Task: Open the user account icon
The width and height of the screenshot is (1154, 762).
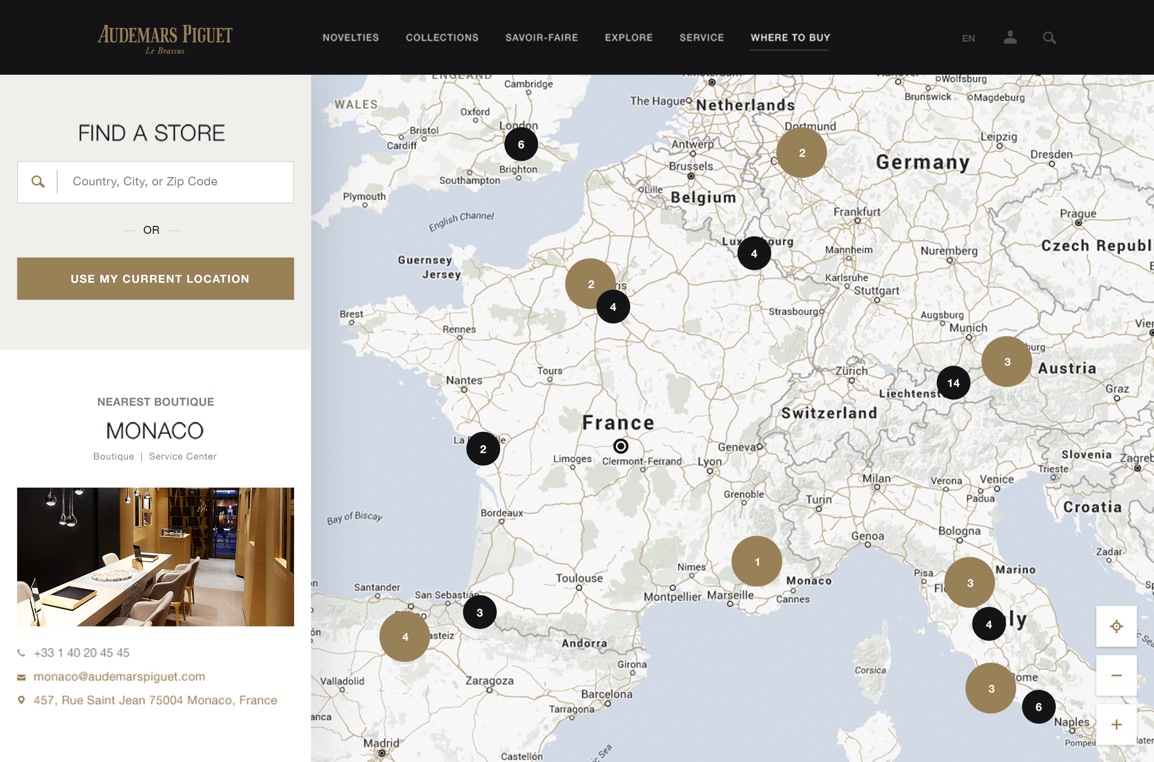Action: click(x=1010, y=37)
